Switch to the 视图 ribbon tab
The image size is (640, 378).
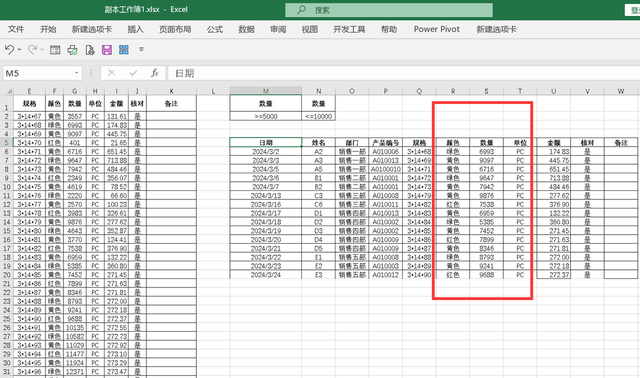[x=309, y=29]
